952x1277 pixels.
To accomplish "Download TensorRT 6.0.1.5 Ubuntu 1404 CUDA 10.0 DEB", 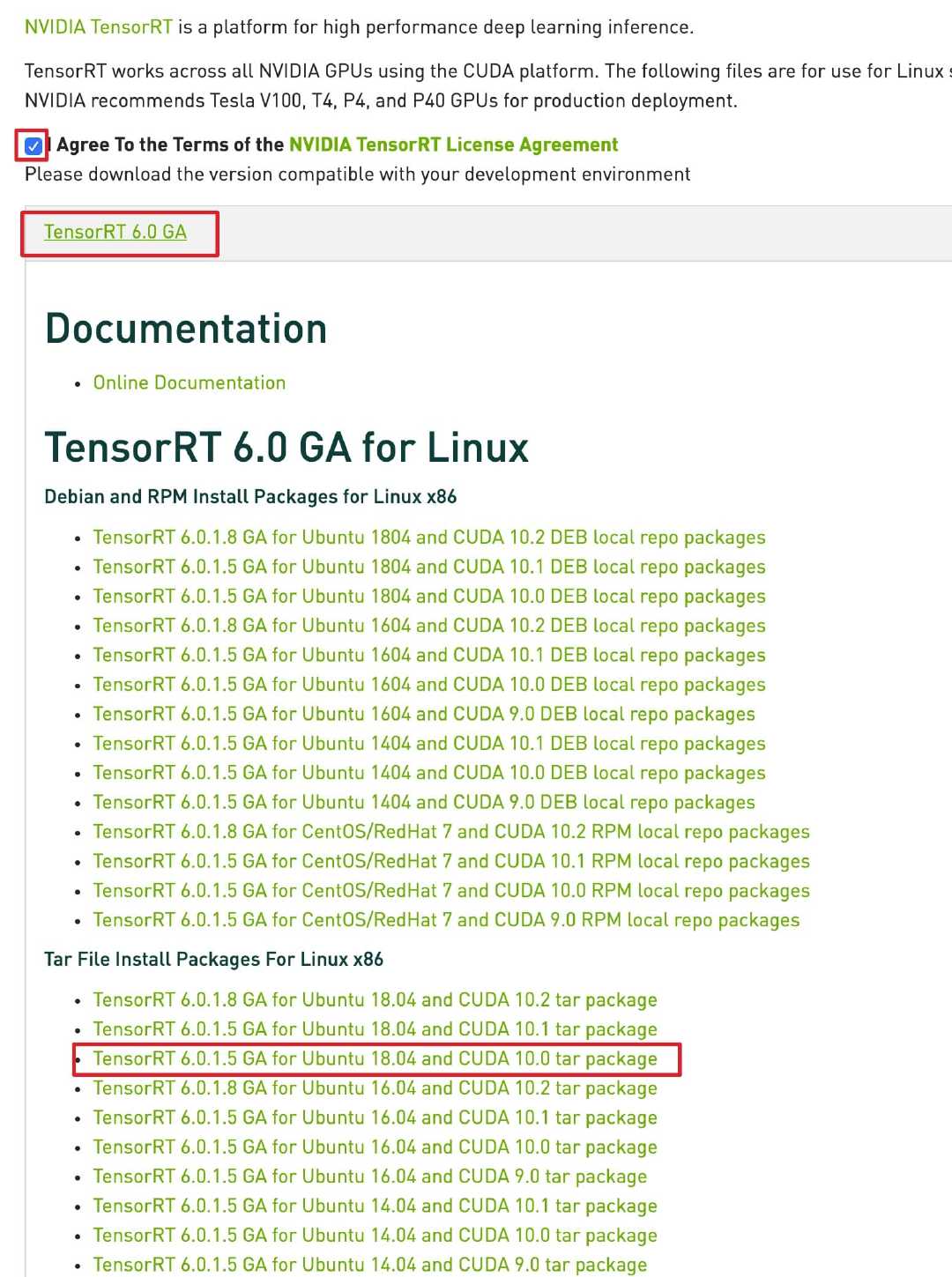I will pyautogui.click(x=429, y=773).
